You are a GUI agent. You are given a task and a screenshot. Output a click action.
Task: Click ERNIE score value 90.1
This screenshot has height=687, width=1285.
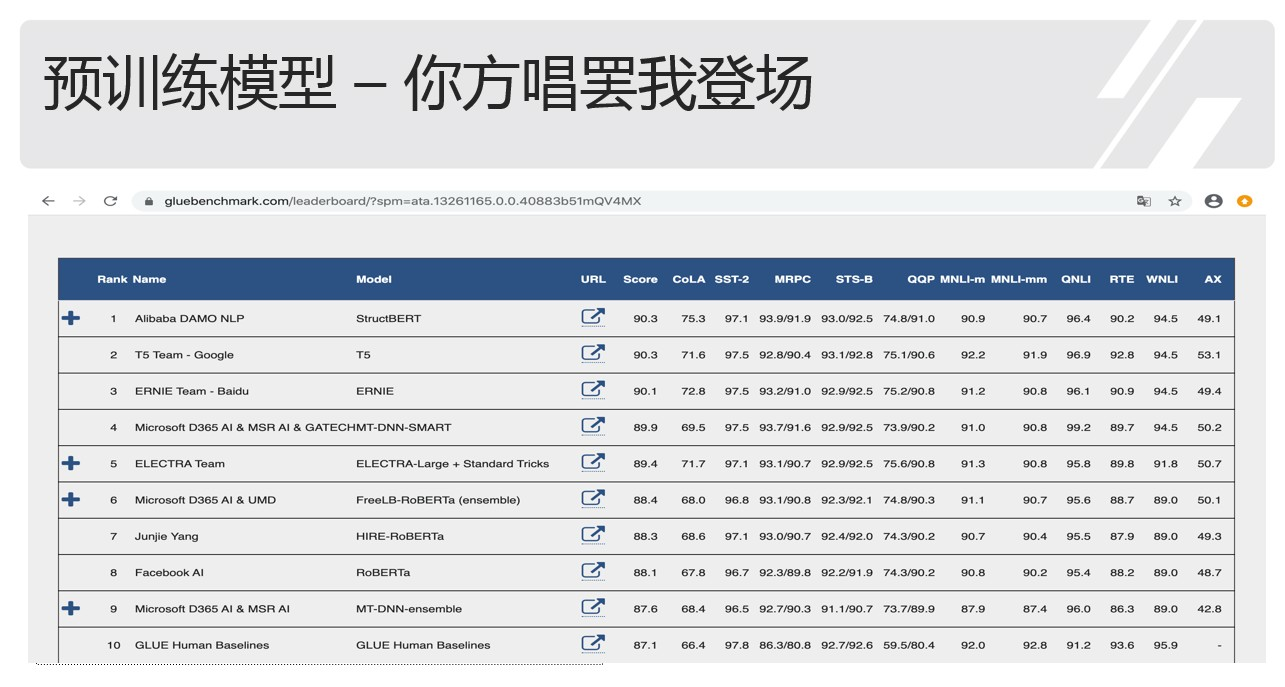coord(646,391)
